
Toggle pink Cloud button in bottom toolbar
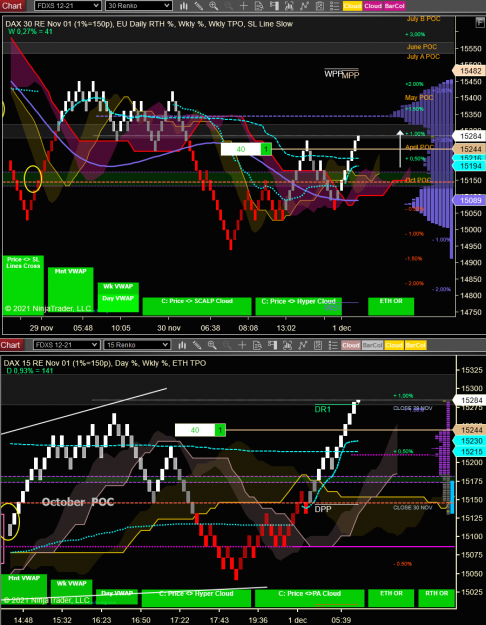351,345
